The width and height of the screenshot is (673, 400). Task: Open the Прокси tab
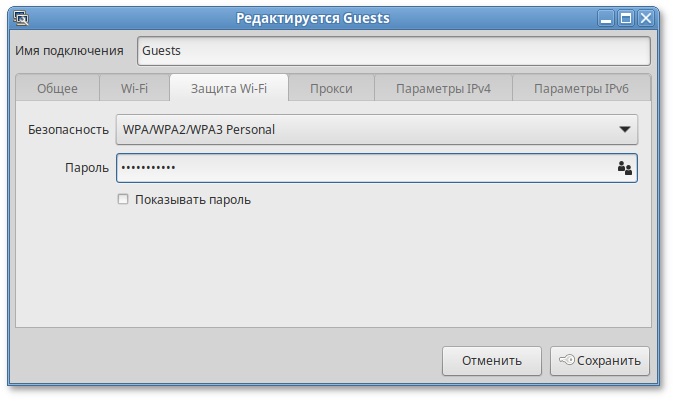click(x=331, y=88)
